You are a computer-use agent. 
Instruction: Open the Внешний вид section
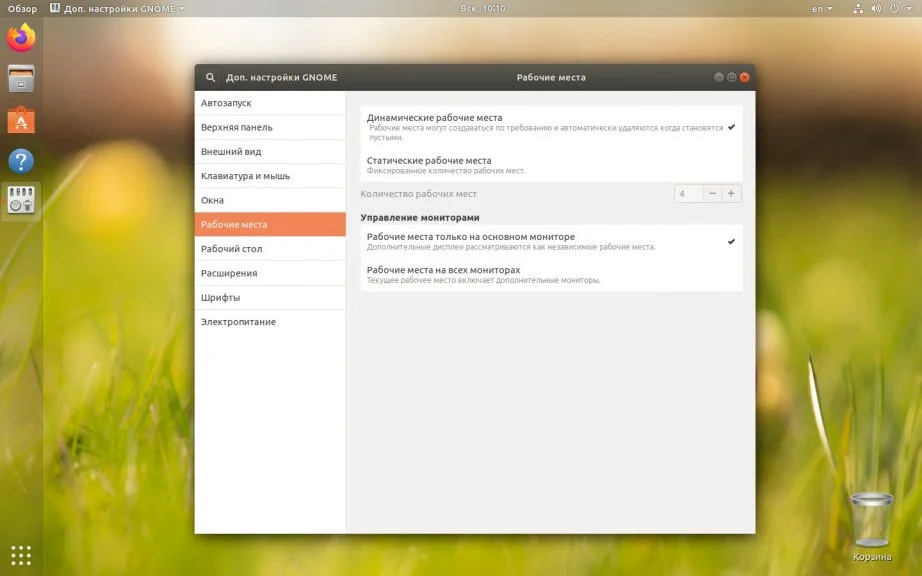tap(270, 152)
